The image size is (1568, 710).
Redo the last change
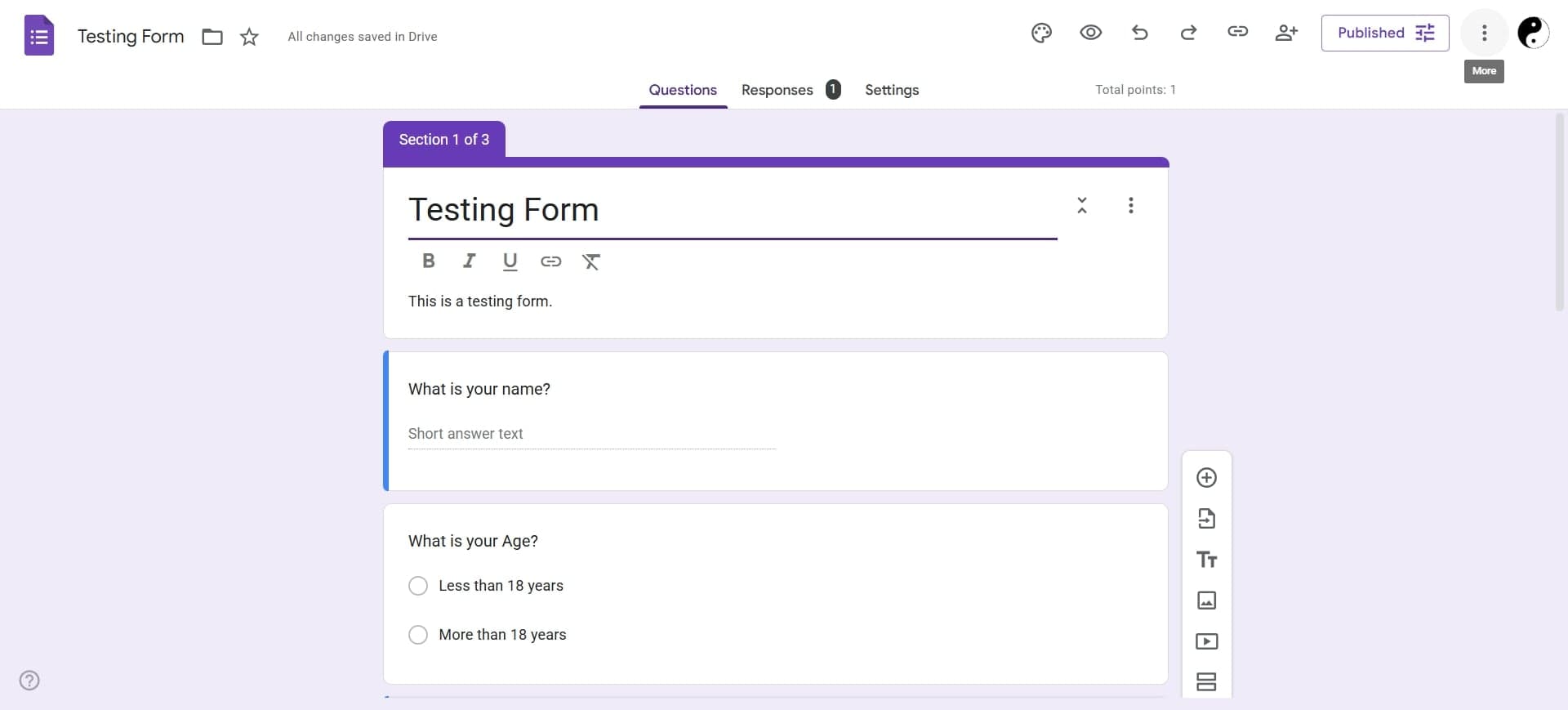coord(1188,33)
